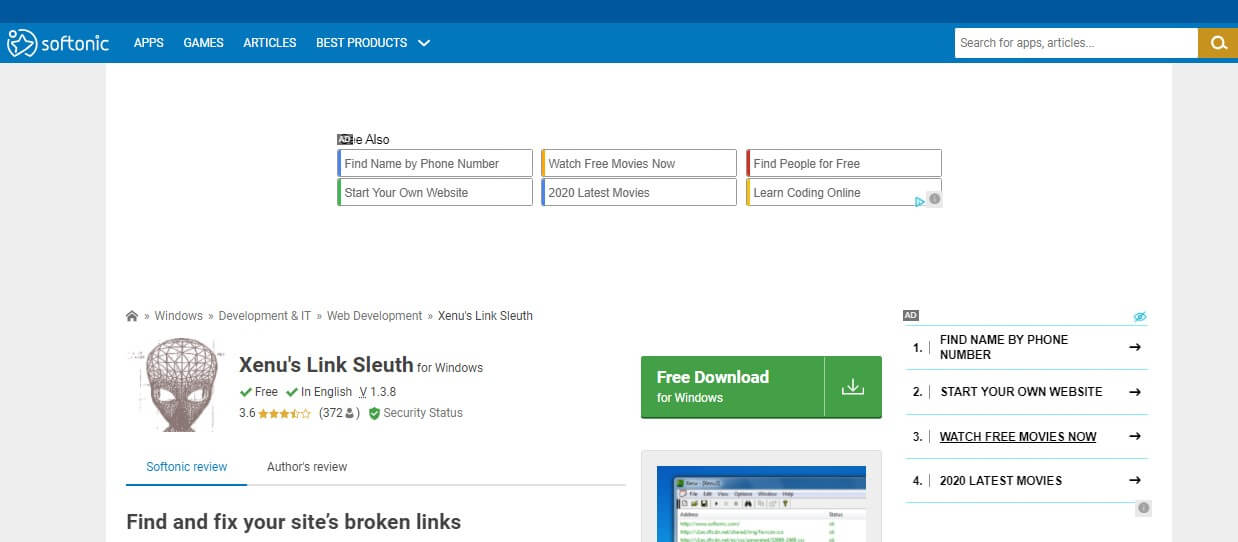Viewport: 1238px width, 542px height.
Task: Click the 2020 Latest Movies banner link
Action: [x=639, y=192]
